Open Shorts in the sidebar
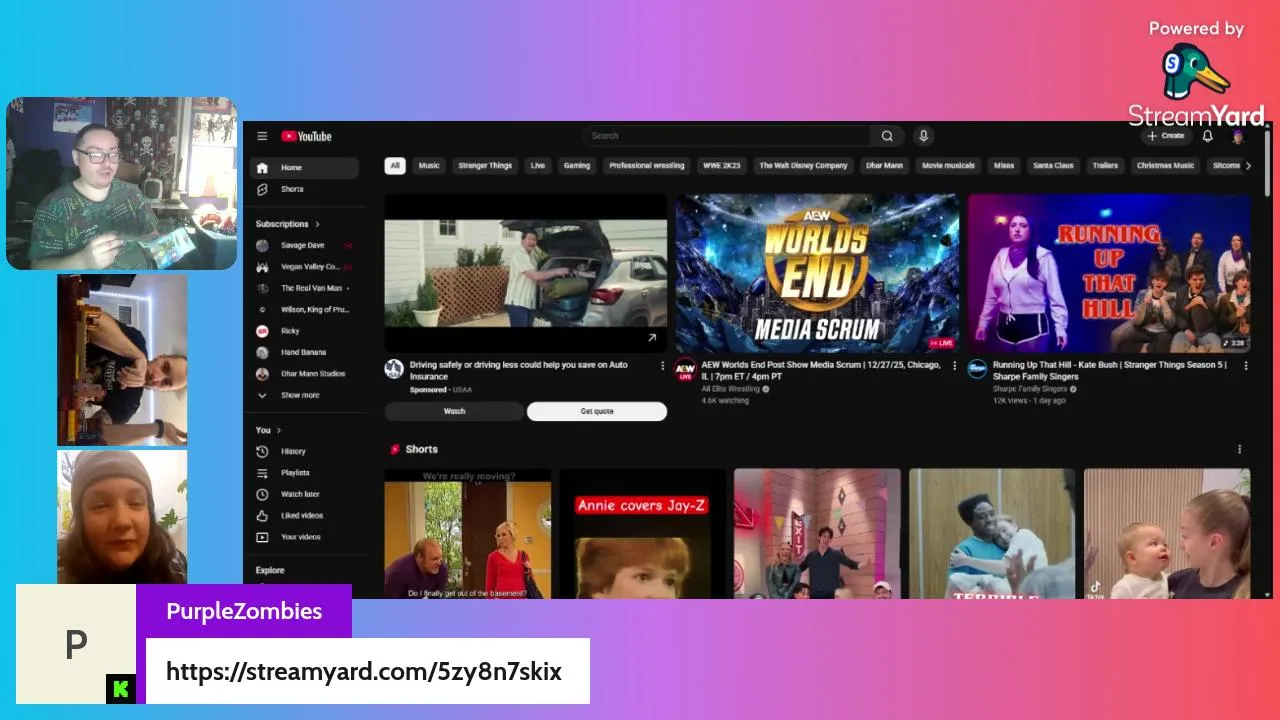 (304, 189)
